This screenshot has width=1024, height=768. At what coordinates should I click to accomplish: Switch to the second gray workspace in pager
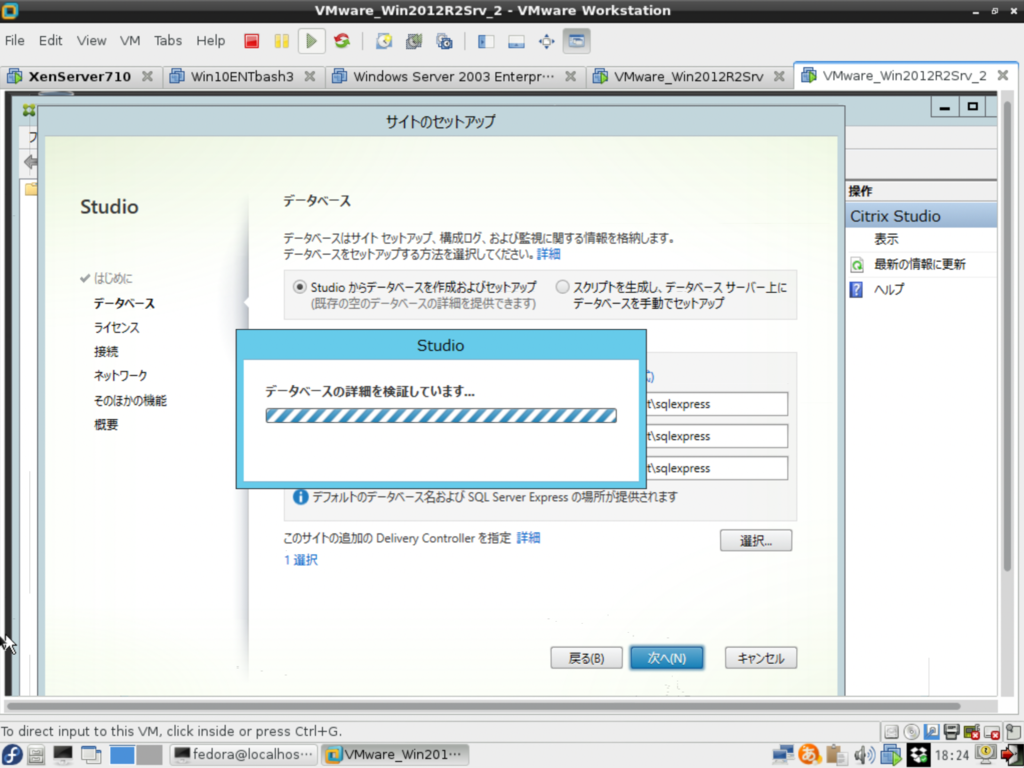point(149,754)
